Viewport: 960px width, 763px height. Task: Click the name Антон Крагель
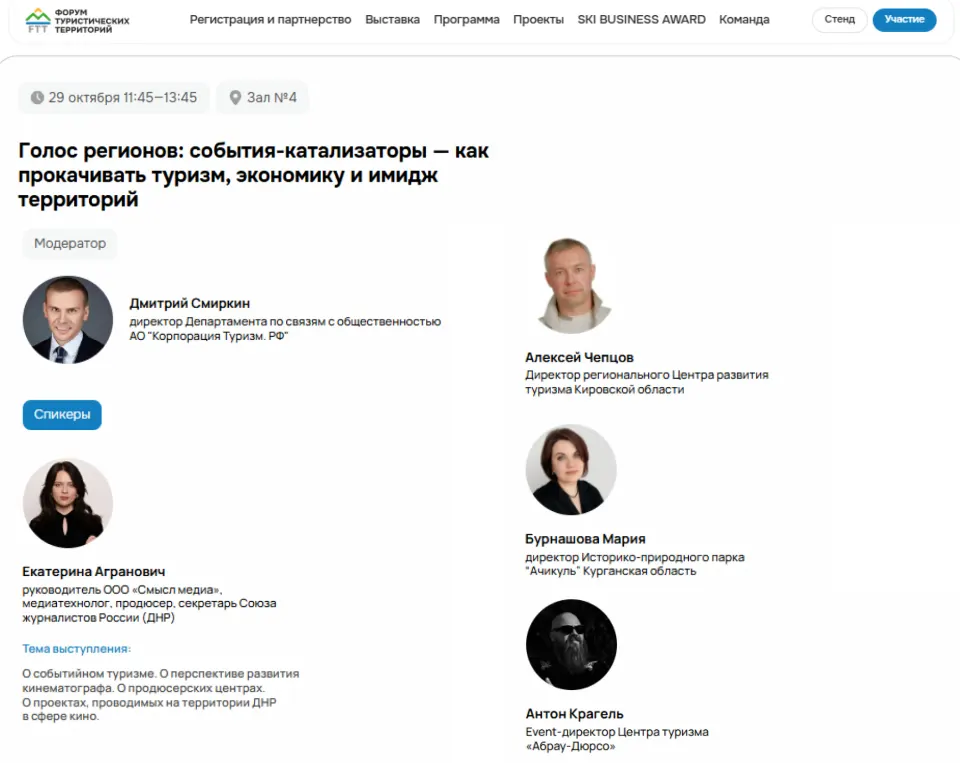point(574,714)
